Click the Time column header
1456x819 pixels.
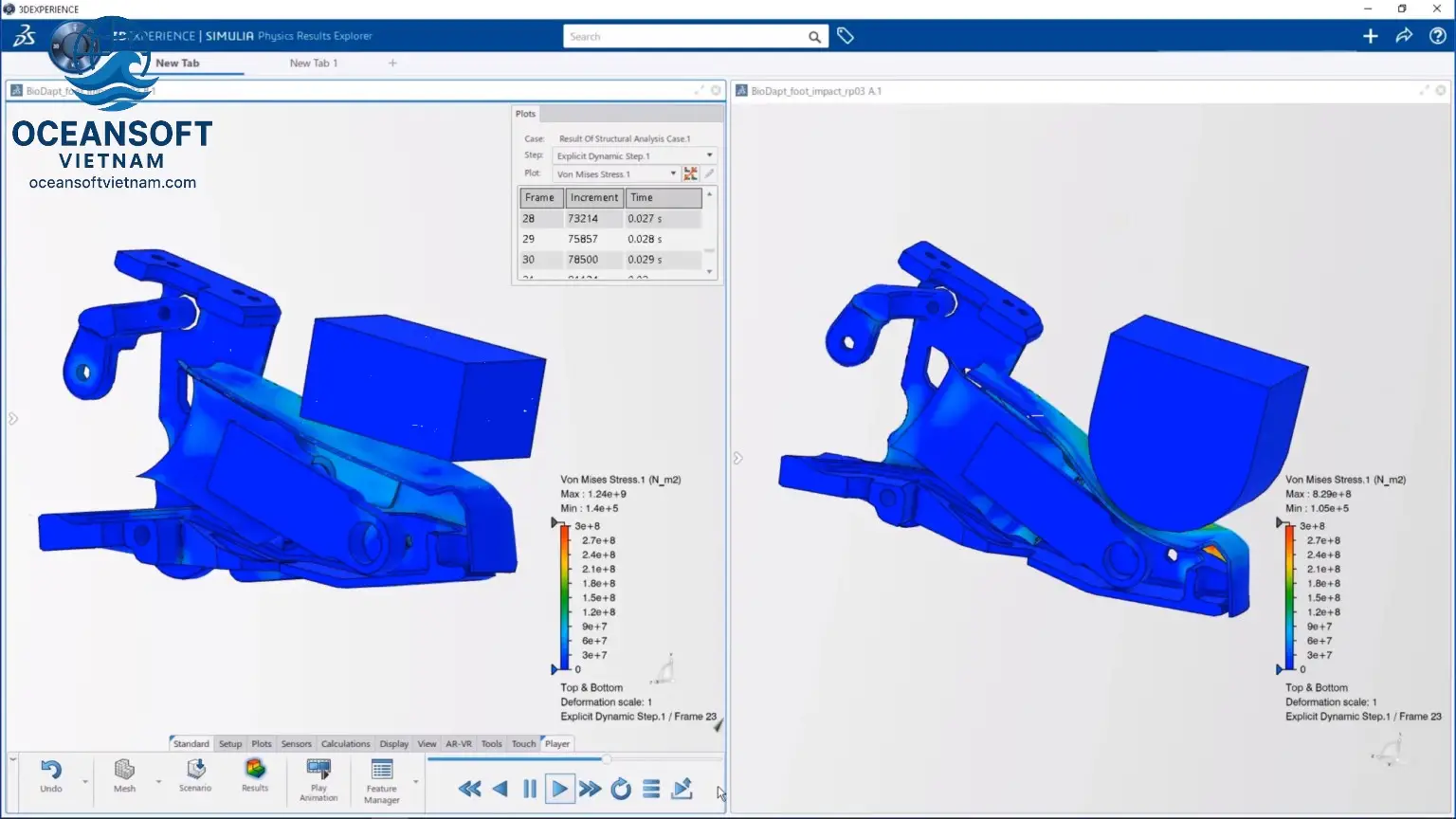[663, 198]
